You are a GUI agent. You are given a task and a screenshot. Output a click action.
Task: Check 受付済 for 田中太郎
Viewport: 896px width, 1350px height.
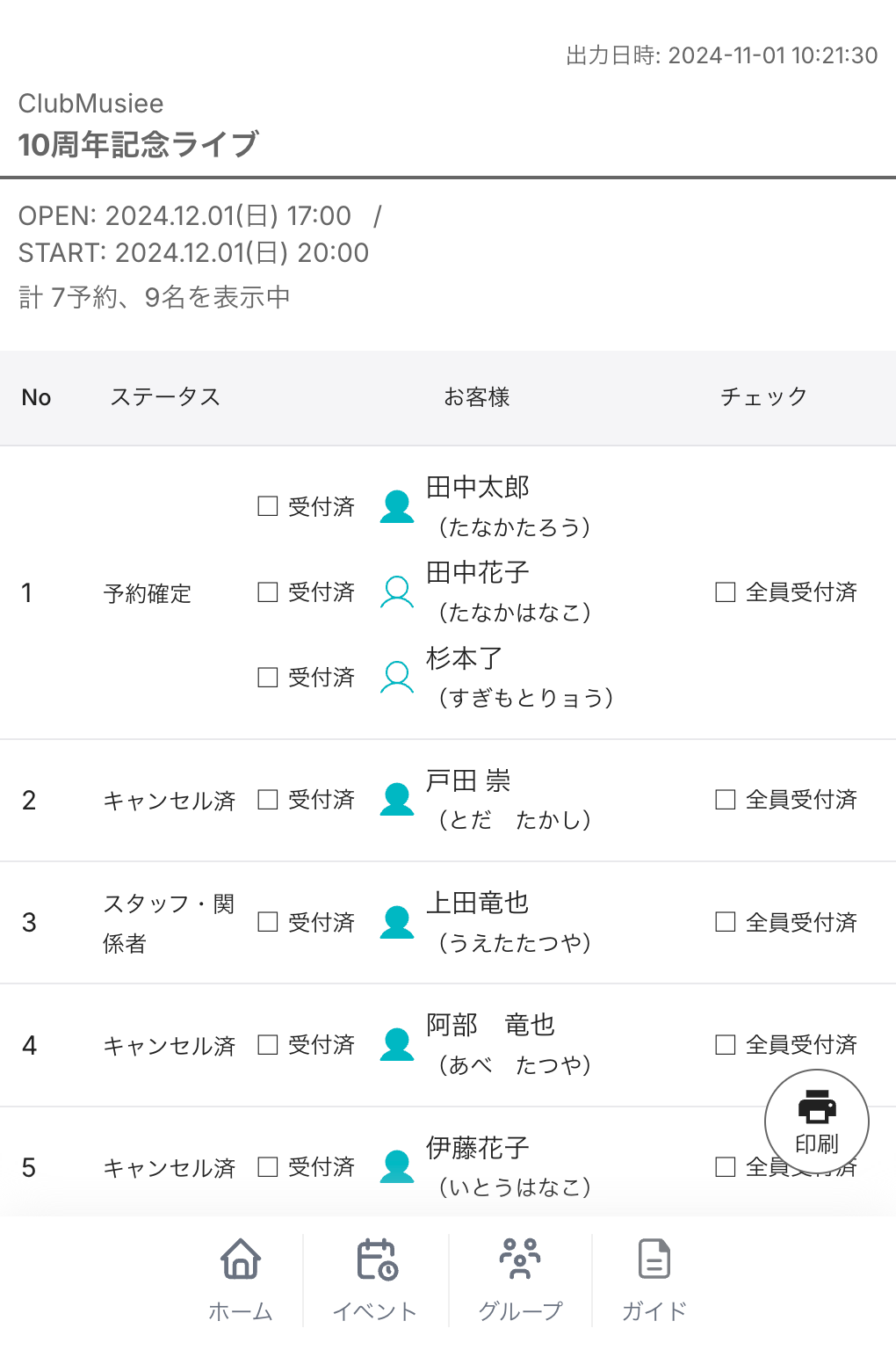(268, 506)
